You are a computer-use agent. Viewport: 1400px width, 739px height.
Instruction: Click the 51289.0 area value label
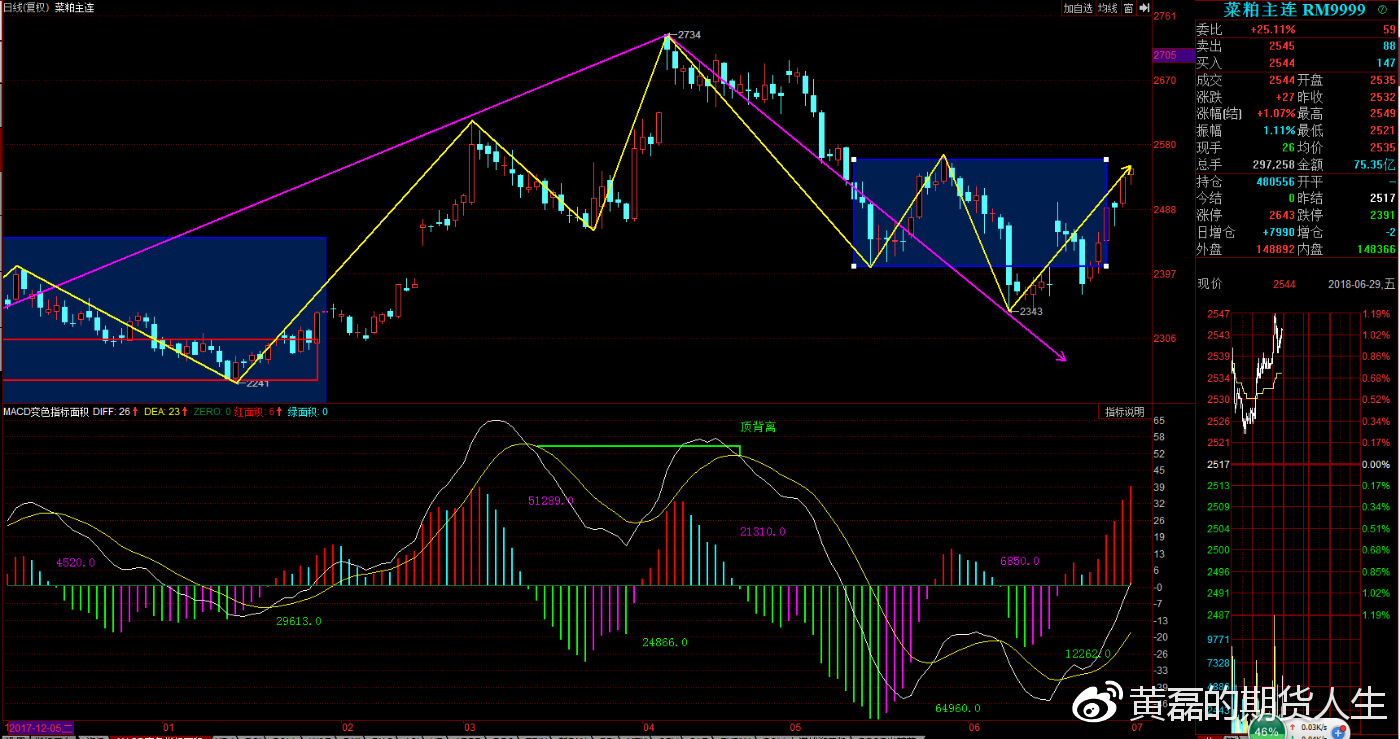(x=551, y=500)
